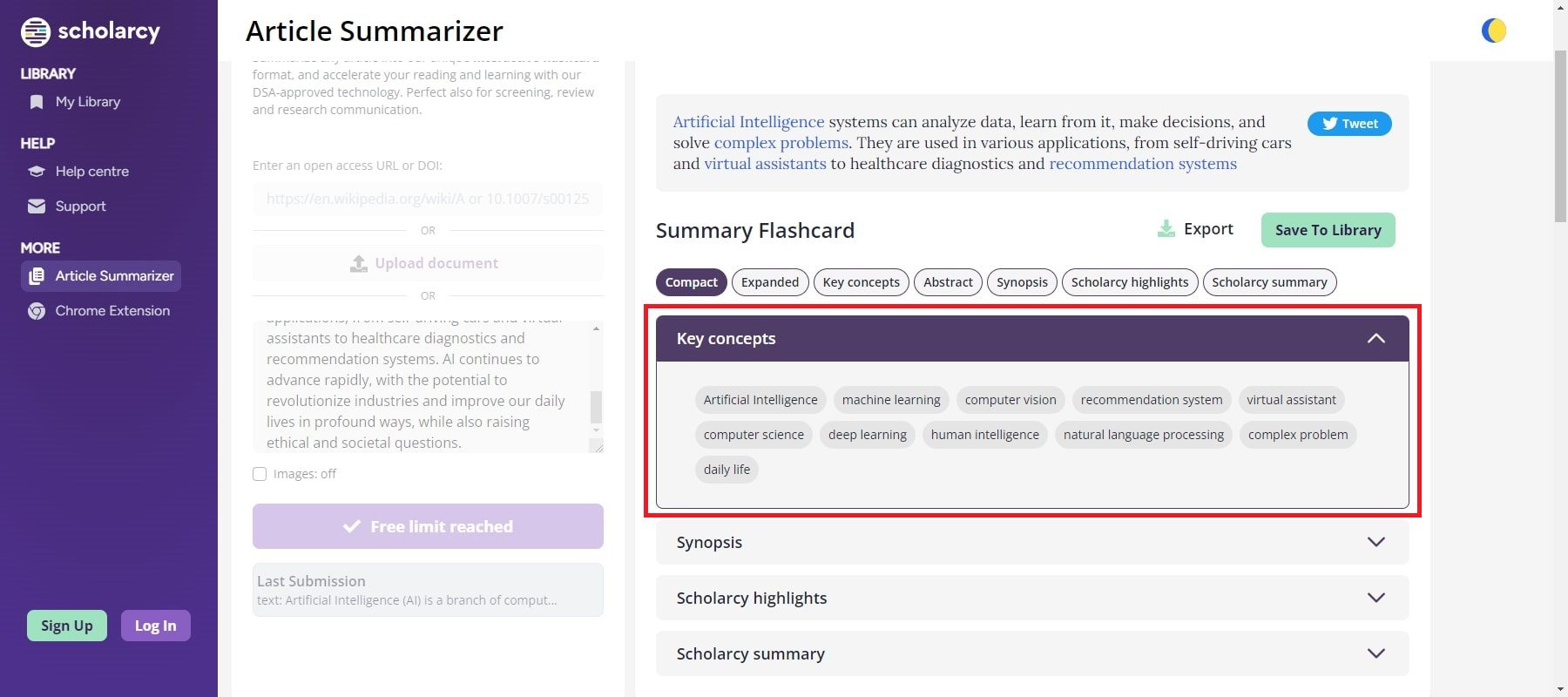
Task: Collapse the Key concepts section
Action: 1376,338
